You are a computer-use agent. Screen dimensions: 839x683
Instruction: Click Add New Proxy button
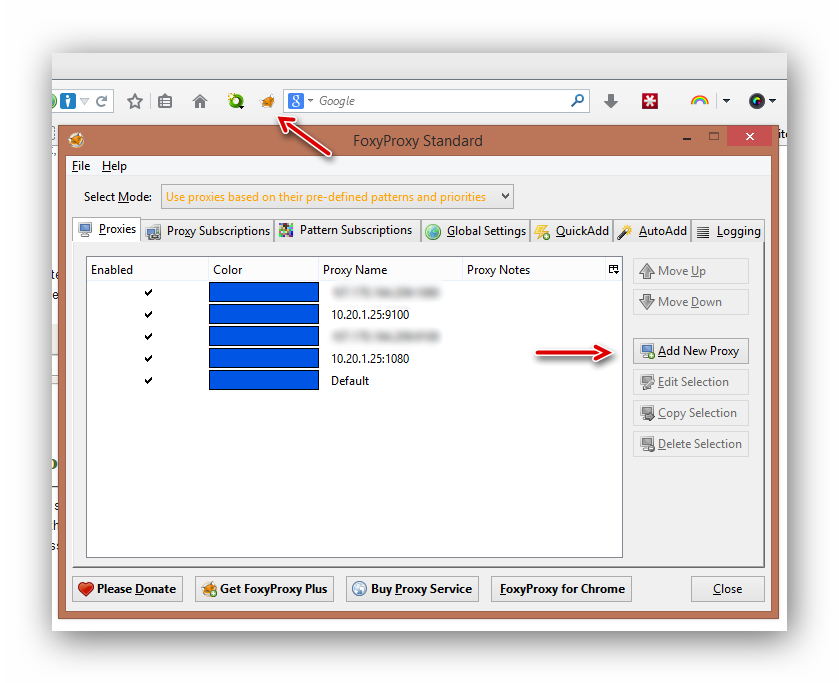pos(691,351)
